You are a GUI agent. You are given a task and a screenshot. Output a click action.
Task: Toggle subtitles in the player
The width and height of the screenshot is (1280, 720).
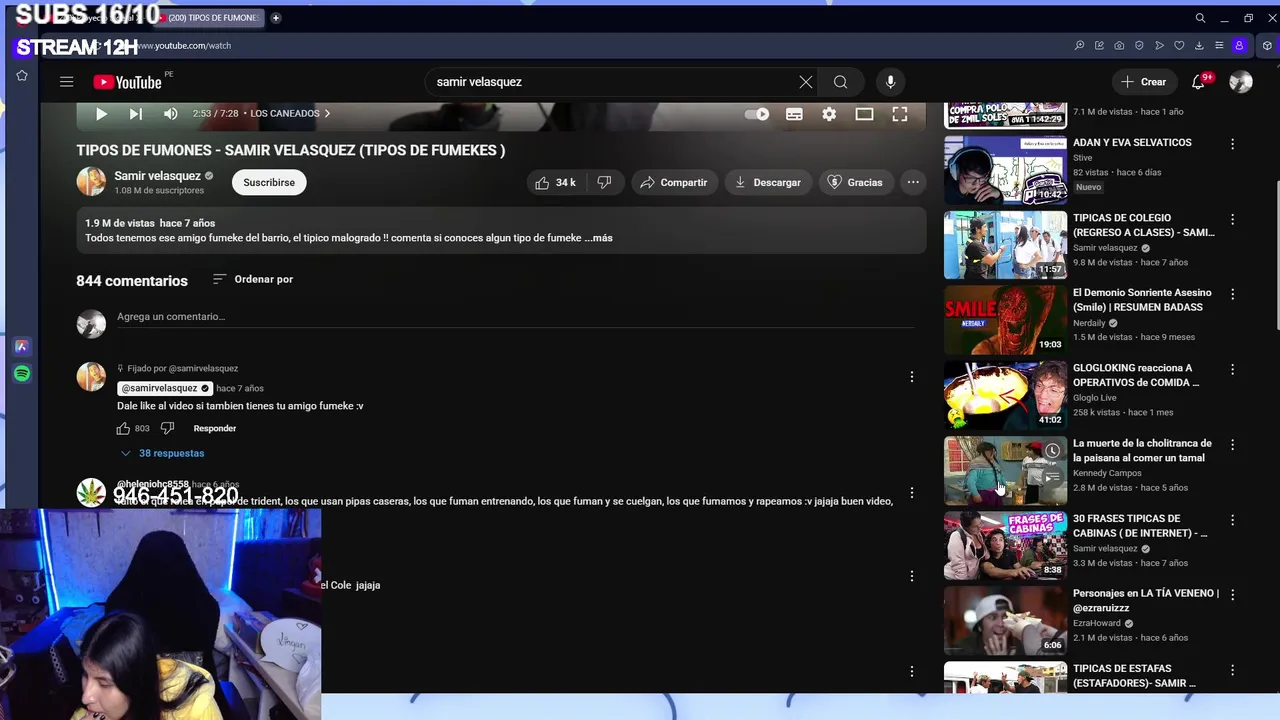(794, 114)
